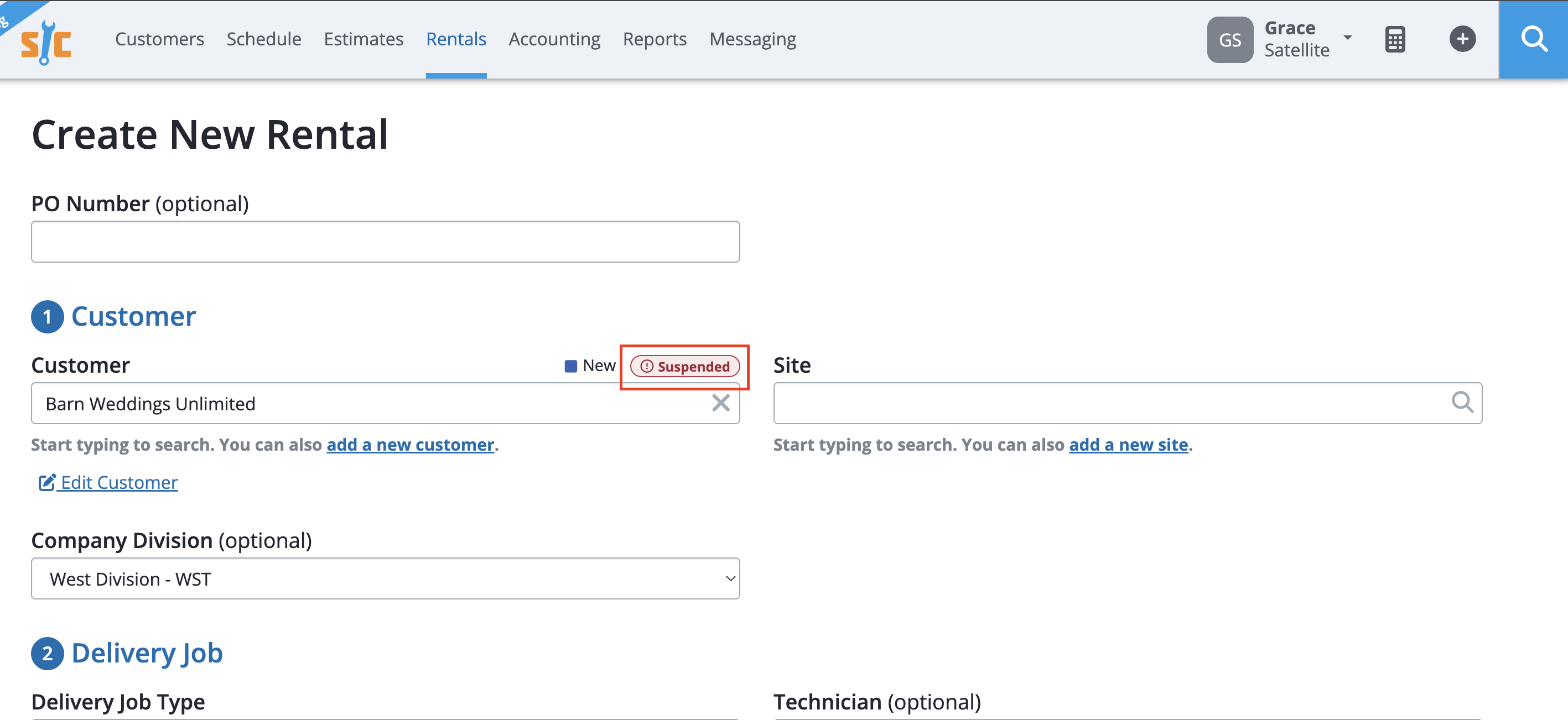Focus the PO Number input field

click(385, 242)
